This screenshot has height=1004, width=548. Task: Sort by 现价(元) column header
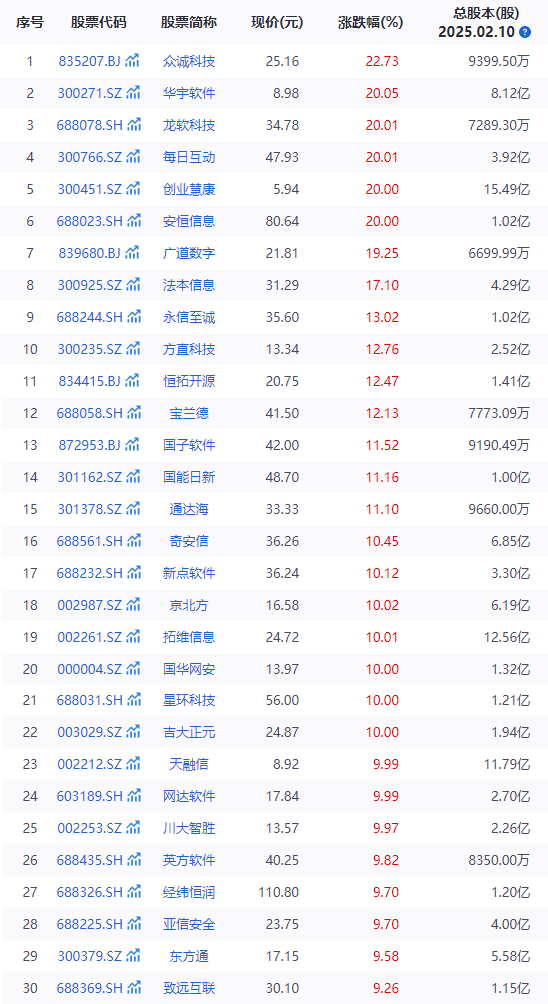(x=277, y=22)
